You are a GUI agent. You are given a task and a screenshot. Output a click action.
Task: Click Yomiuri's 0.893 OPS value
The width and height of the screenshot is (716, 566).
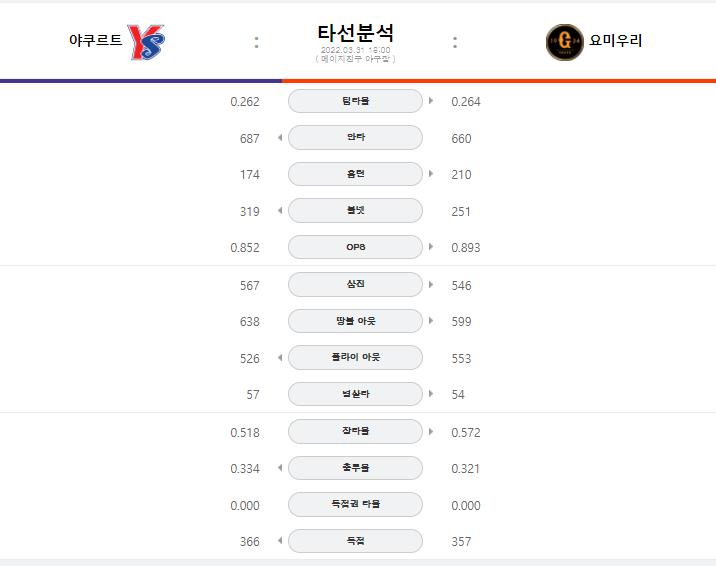(x=466, y=248)
